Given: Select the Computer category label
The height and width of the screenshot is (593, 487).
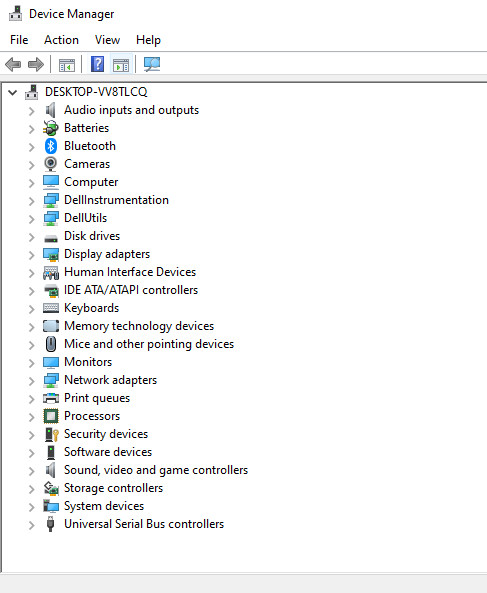Looking at the screenshot, I should pyautogui.click(x=91, y=182).
